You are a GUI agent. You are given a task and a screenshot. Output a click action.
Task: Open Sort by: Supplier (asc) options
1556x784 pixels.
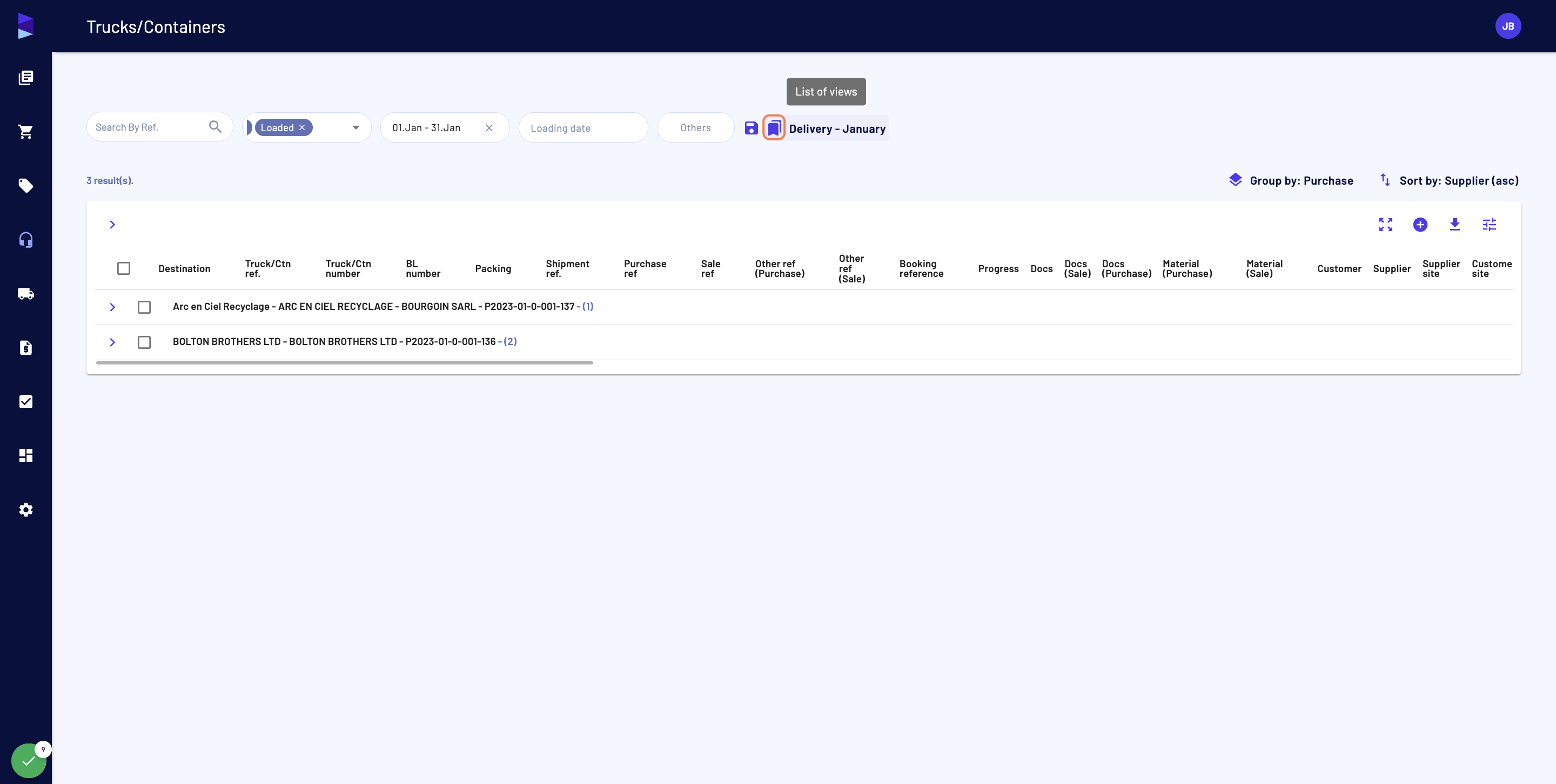(x=1450, y=180)
